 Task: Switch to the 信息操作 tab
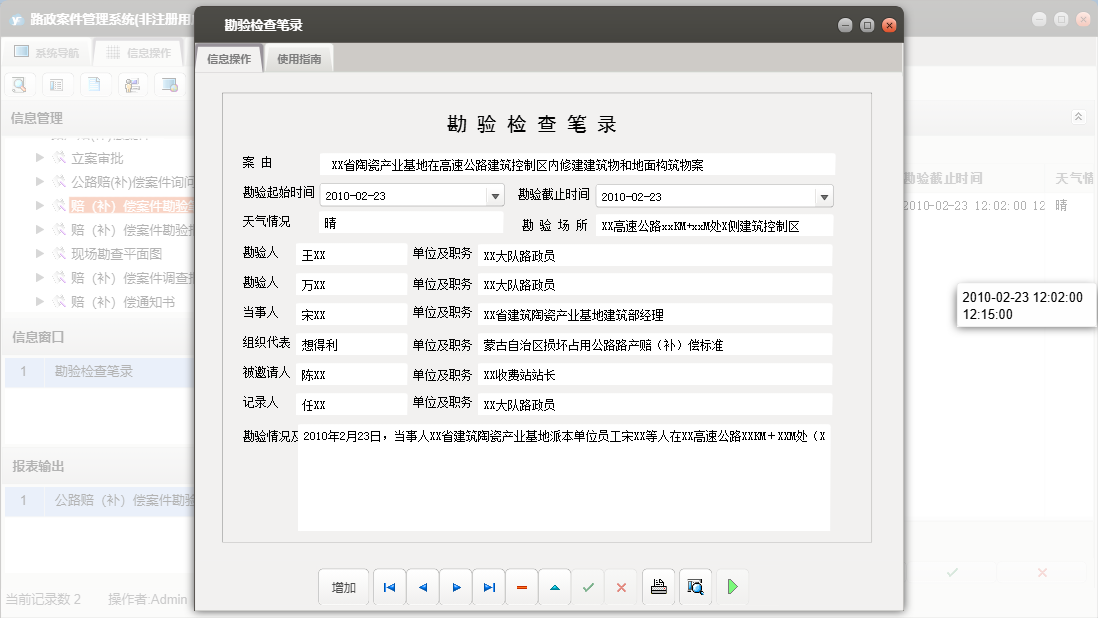230,58
